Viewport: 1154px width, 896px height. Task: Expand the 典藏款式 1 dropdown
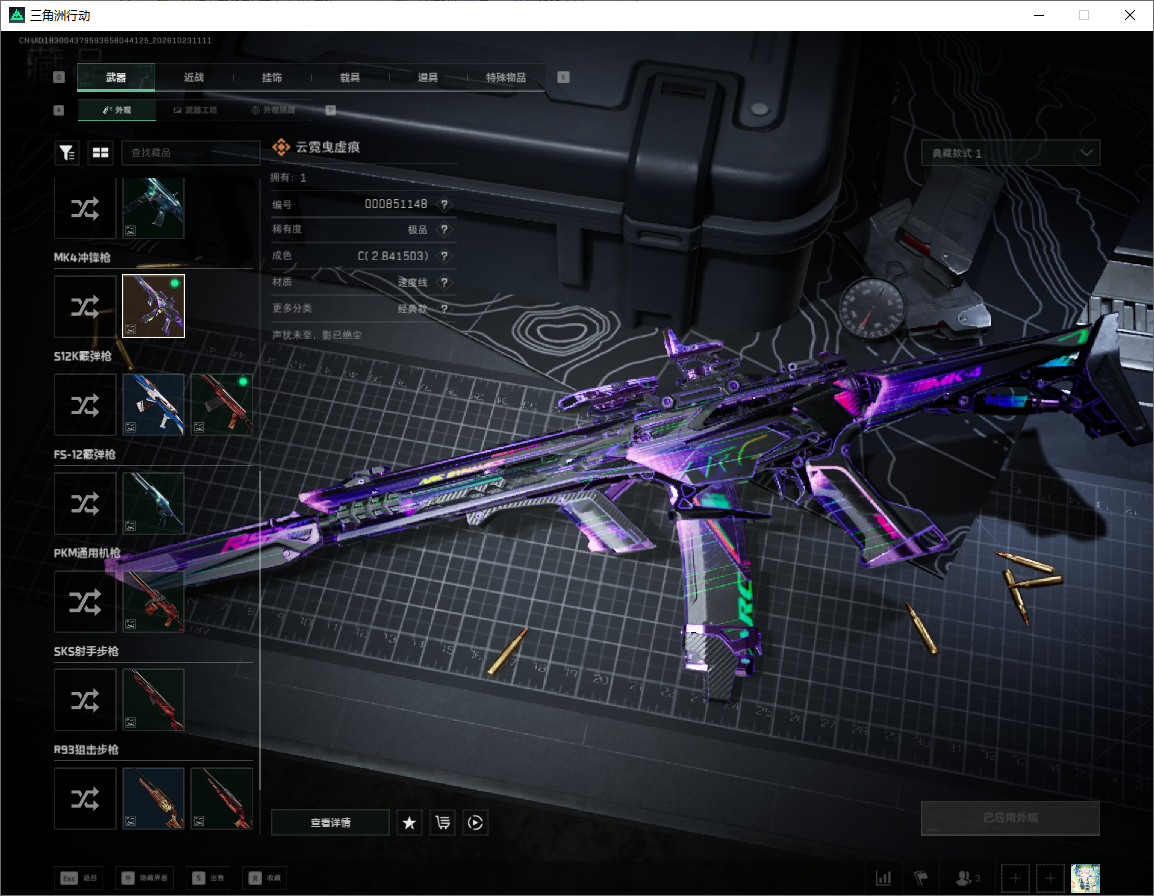point(1010,152)
